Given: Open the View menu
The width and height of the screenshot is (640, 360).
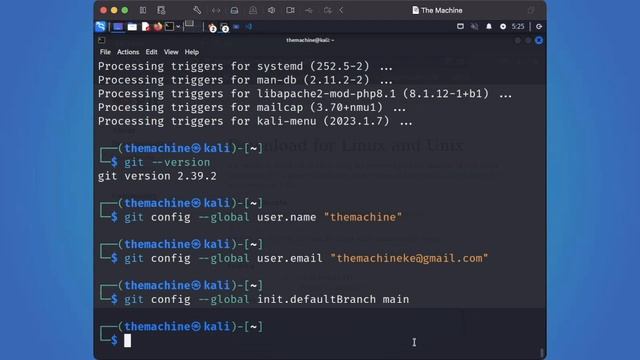Looking at the screenshot, I should 171,52.
